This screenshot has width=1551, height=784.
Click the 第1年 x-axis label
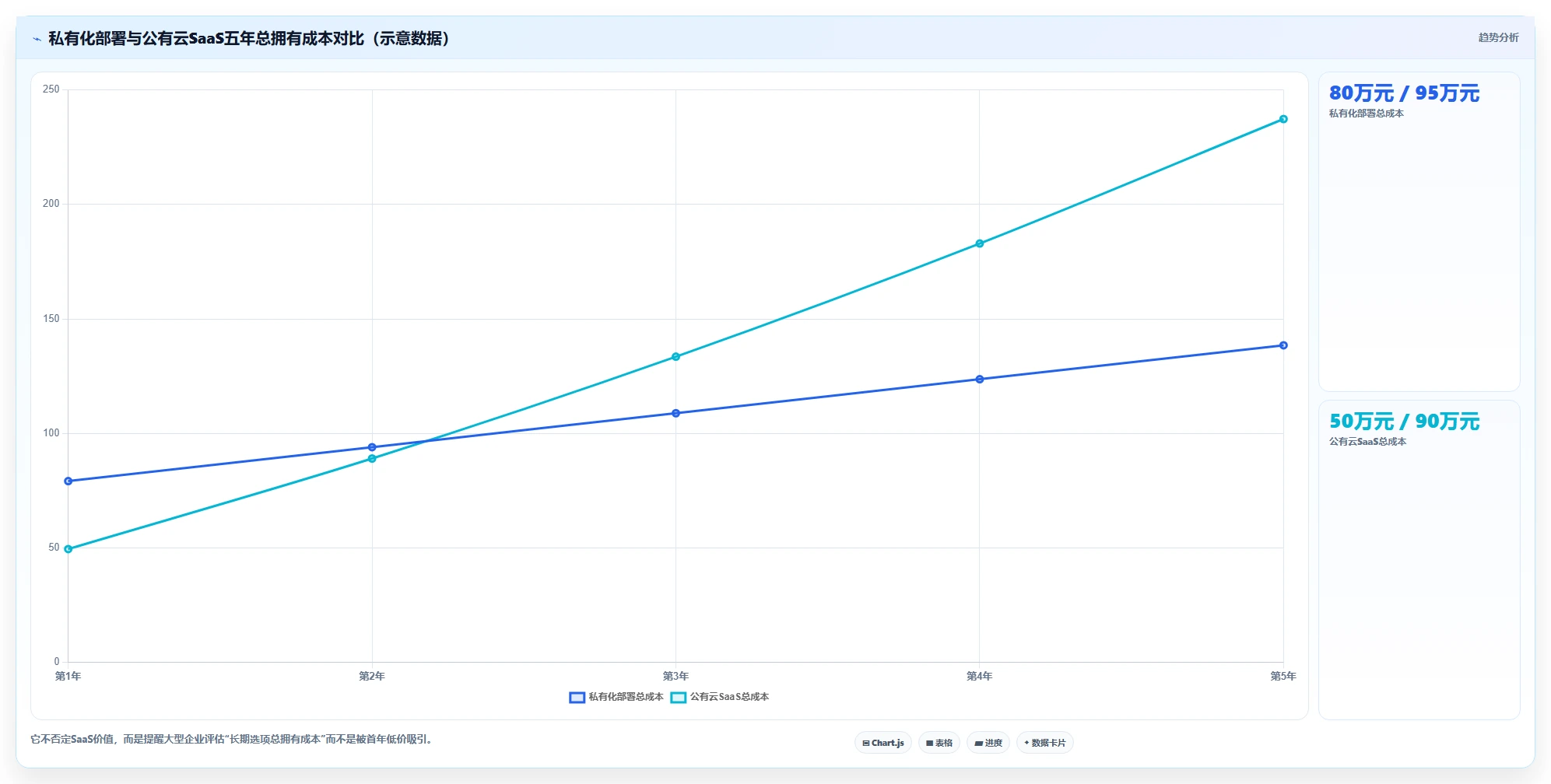pos(68,676)
